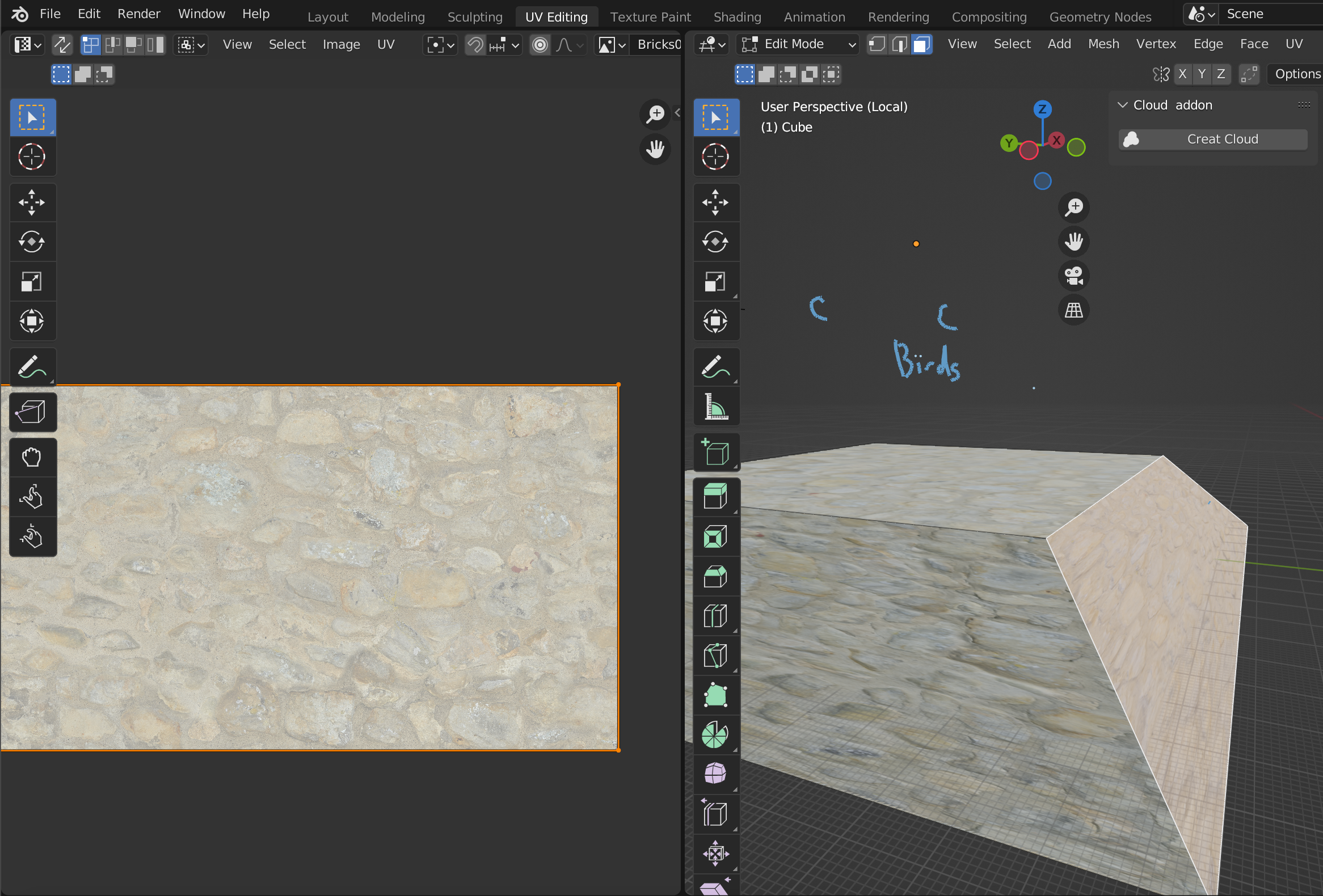The image size is (1323, 896).
Task: Open the Render menu
Action: pos(139,14)
